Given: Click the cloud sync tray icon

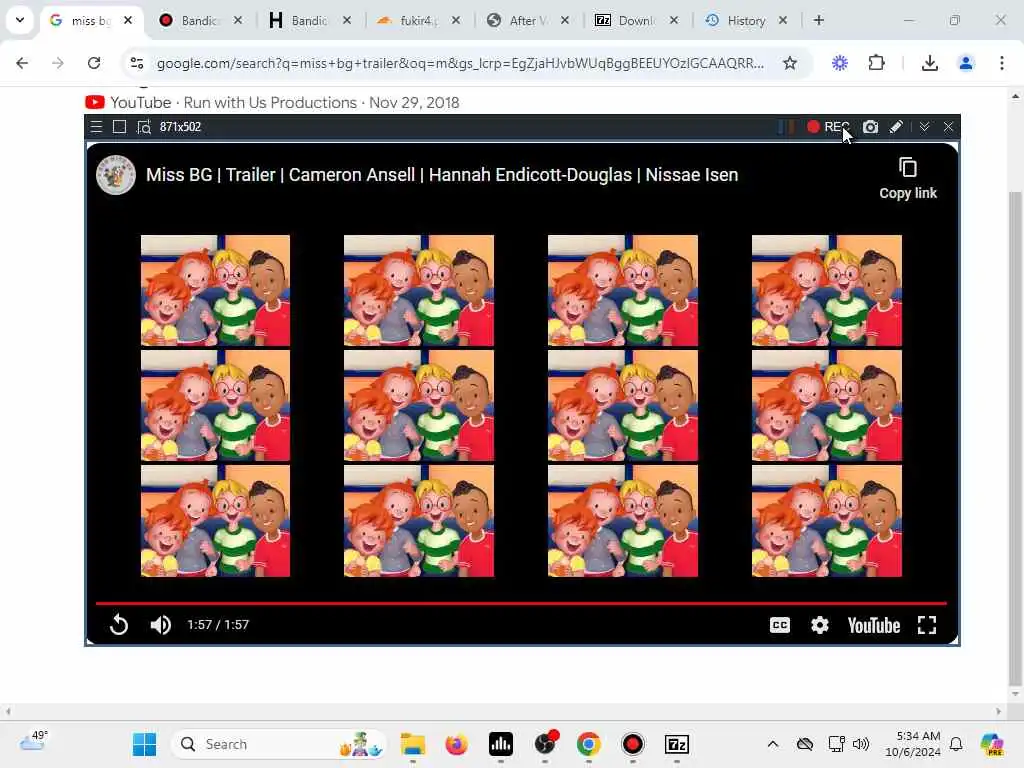Looking at the screenshot, I should (x=805, y=744).
